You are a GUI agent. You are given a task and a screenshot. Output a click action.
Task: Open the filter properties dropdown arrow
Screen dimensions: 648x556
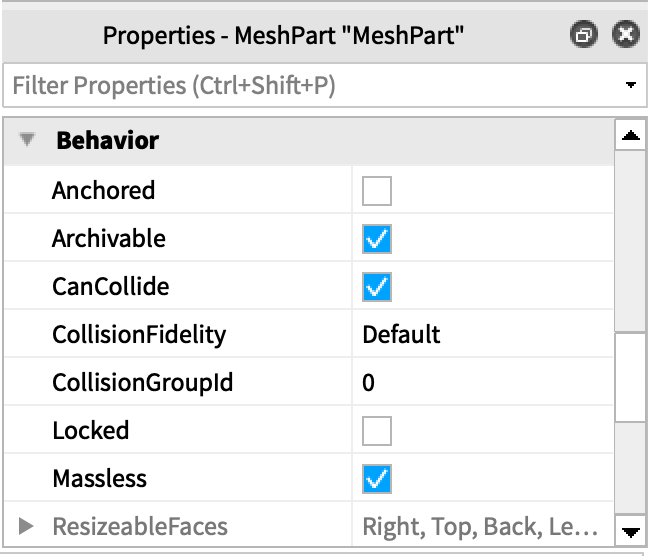pos(630,86)
